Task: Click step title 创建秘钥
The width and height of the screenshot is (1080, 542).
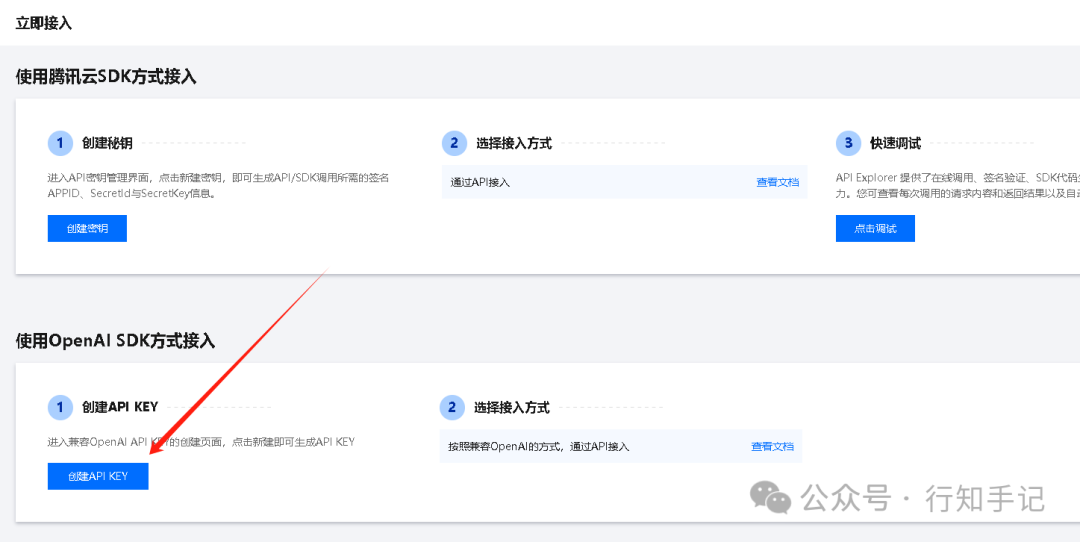Action: [x=107, y=143]
